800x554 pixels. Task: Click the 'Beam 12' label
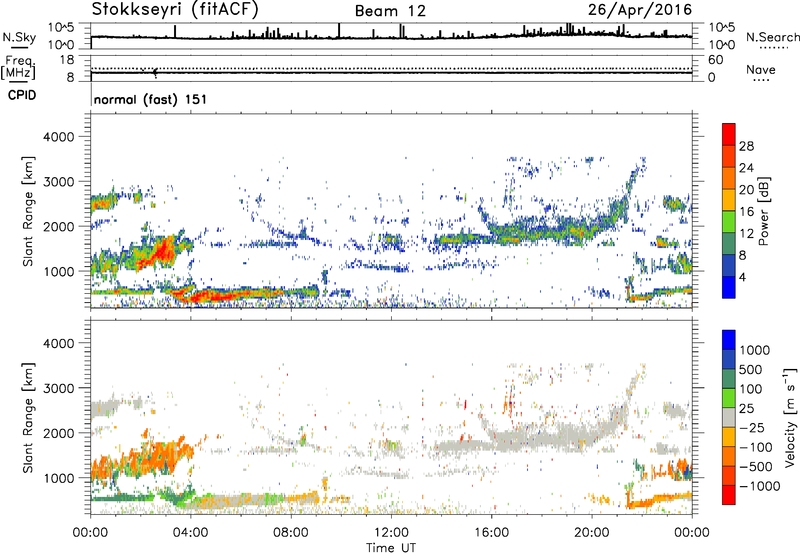pyautogui.click(x=390, y=11)
